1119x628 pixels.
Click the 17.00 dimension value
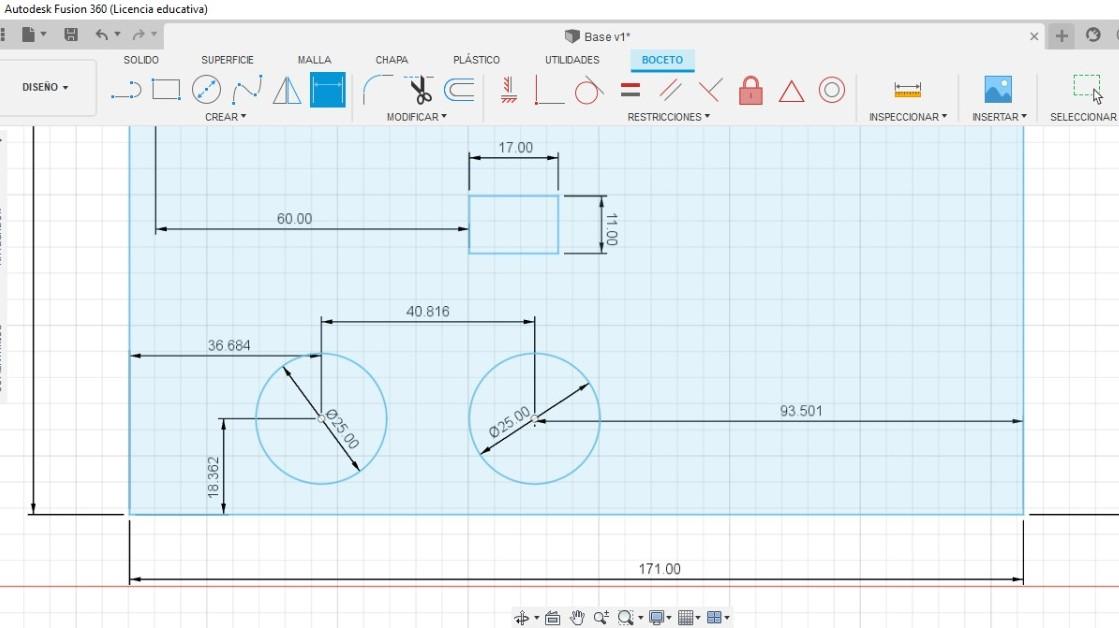[515, 148]
